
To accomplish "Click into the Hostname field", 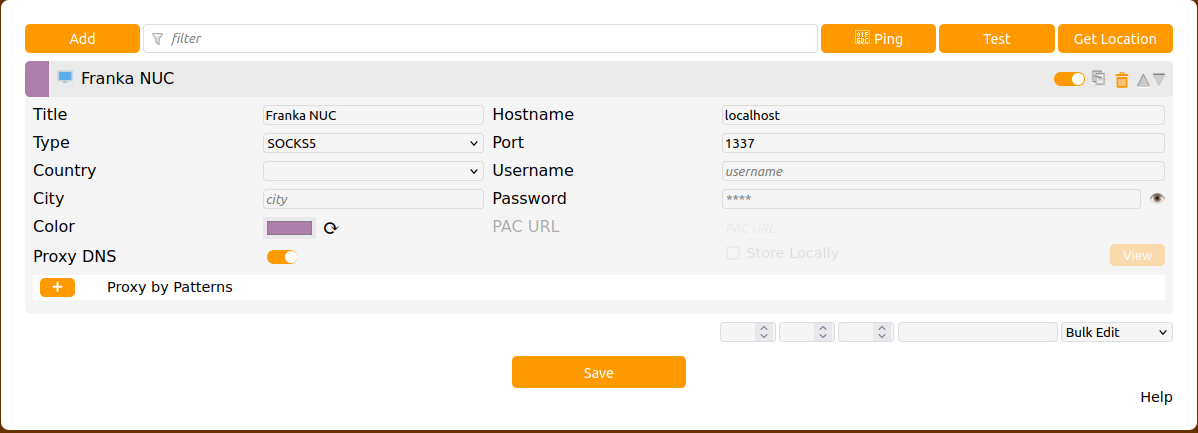I will [942, 115].
